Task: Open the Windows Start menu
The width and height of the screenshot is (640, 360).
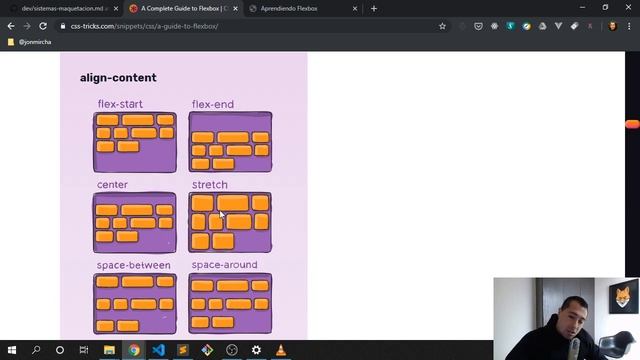Action: coord(12,350)
